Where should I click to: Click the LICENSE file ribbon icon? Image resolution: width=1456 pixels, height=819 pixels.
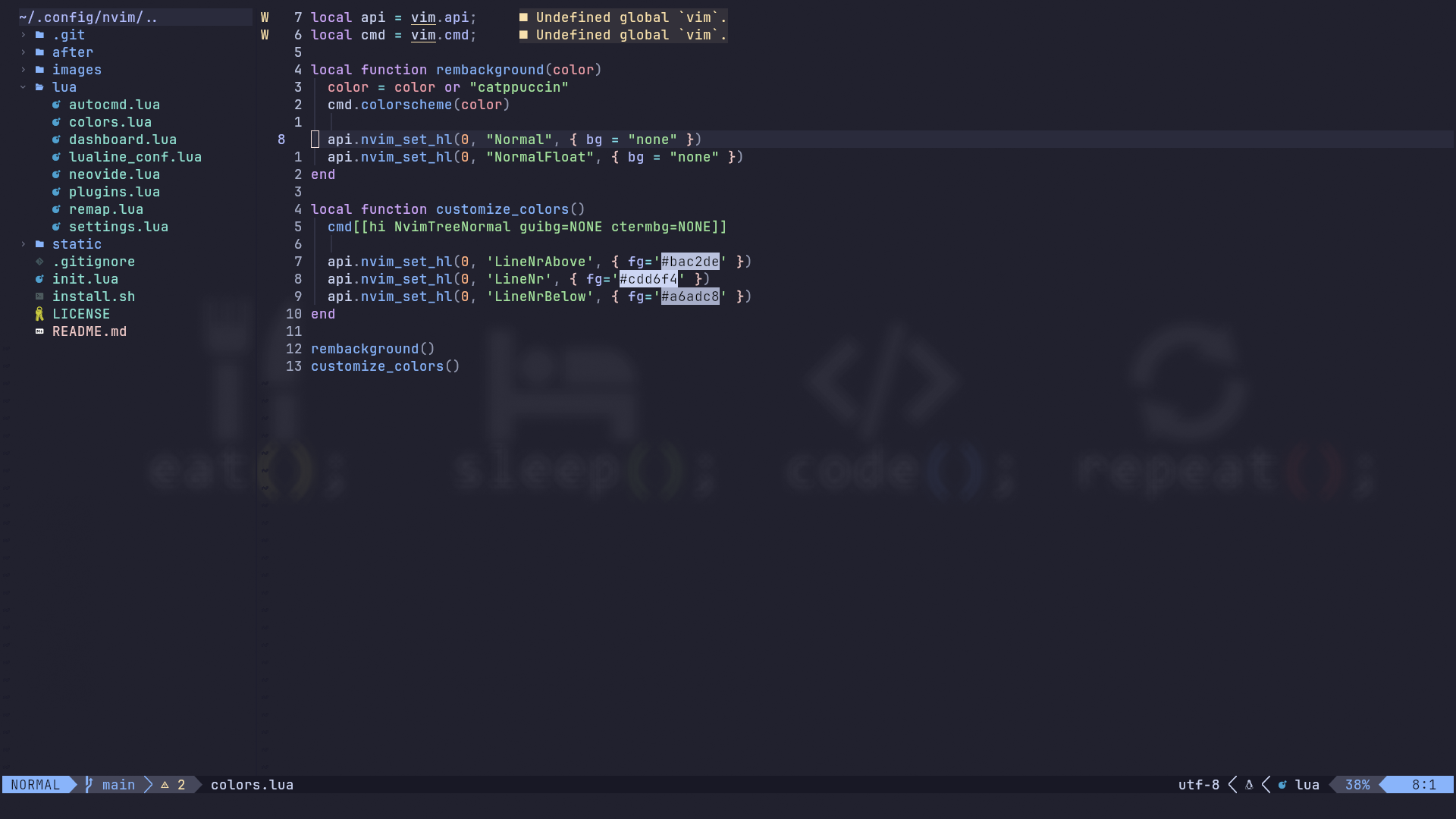tap(39, 314)
